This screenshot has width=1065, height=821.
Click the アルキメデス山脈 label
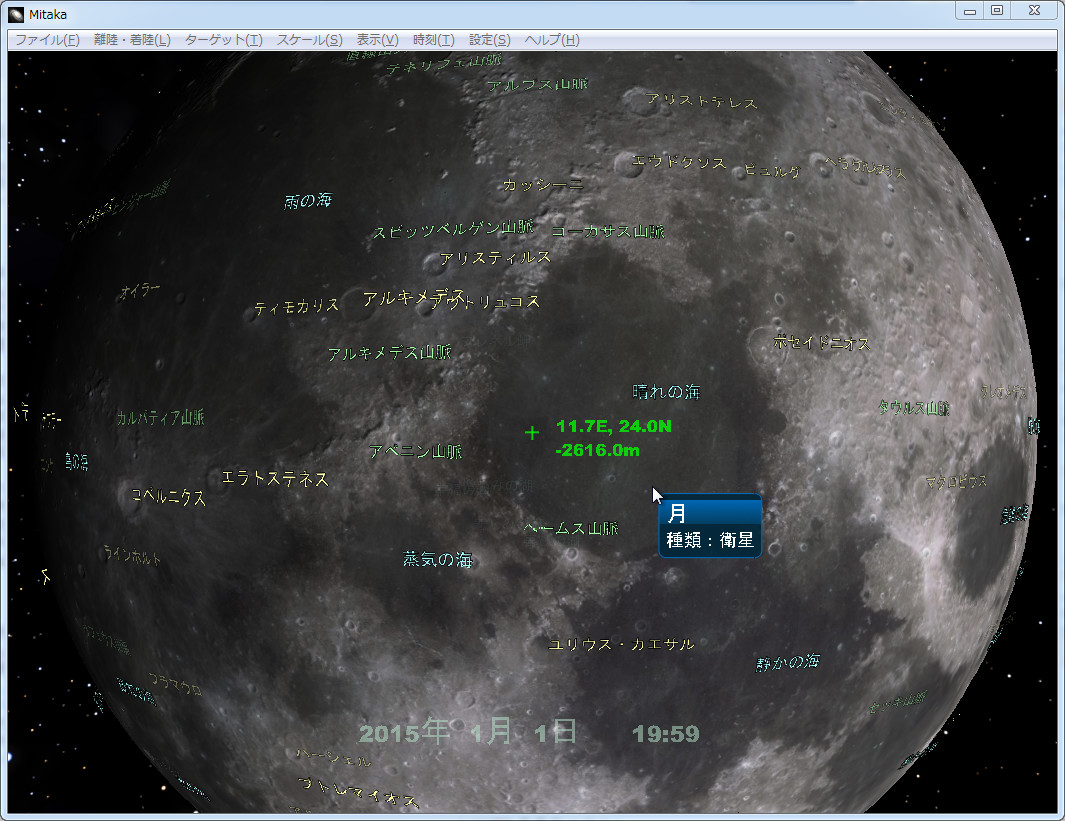pos(389,353)
